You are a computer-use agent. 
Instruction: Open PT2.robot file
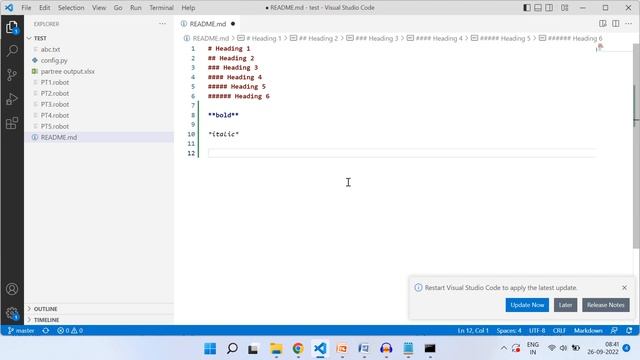tap(55, 93)
